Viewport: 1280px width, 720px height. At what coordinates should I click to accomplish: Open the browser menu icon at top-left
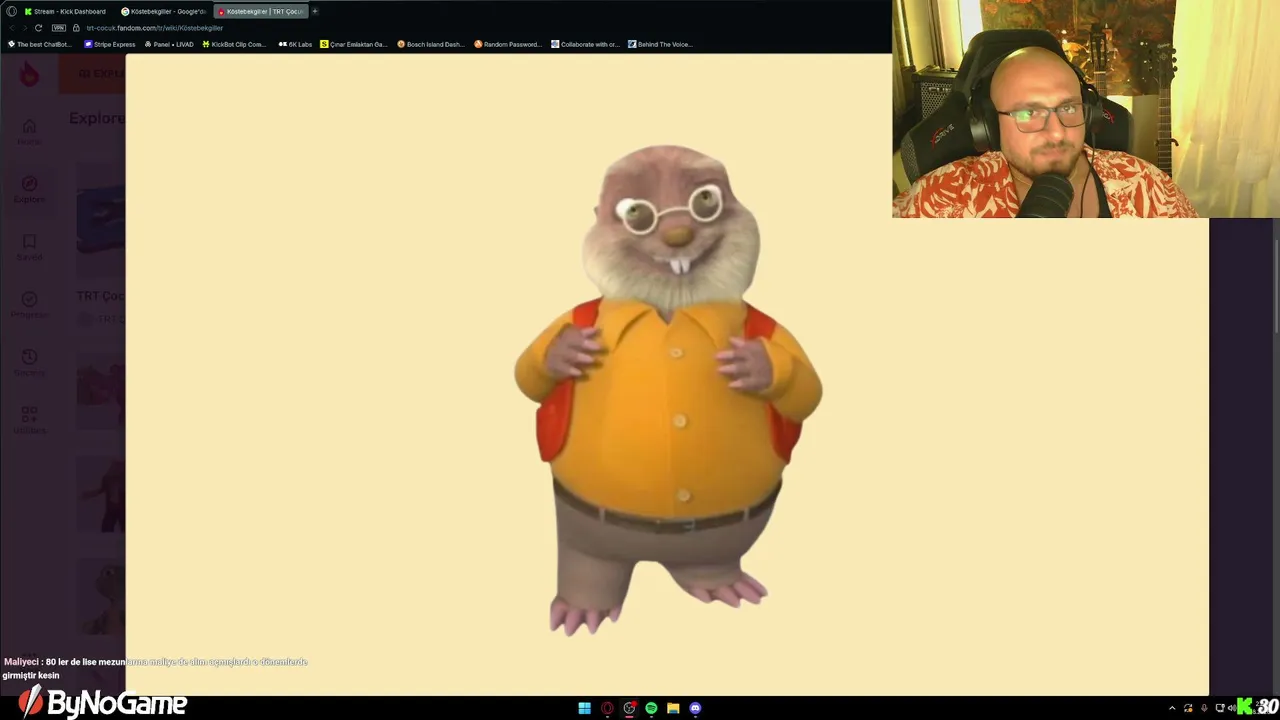point(11,11)
